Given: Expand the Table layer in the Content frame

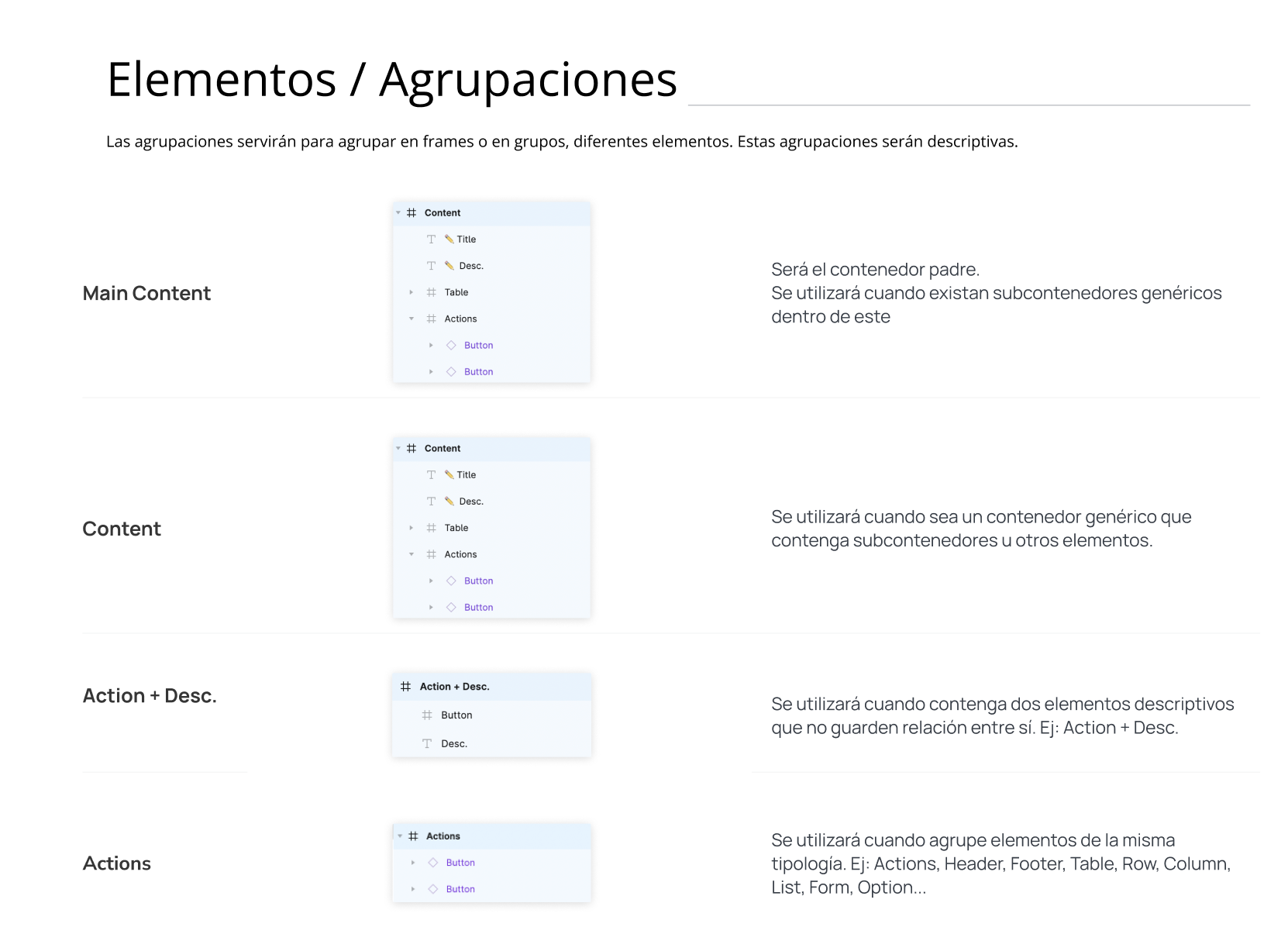Looking at the screenshot, I should tap(411, 292).
